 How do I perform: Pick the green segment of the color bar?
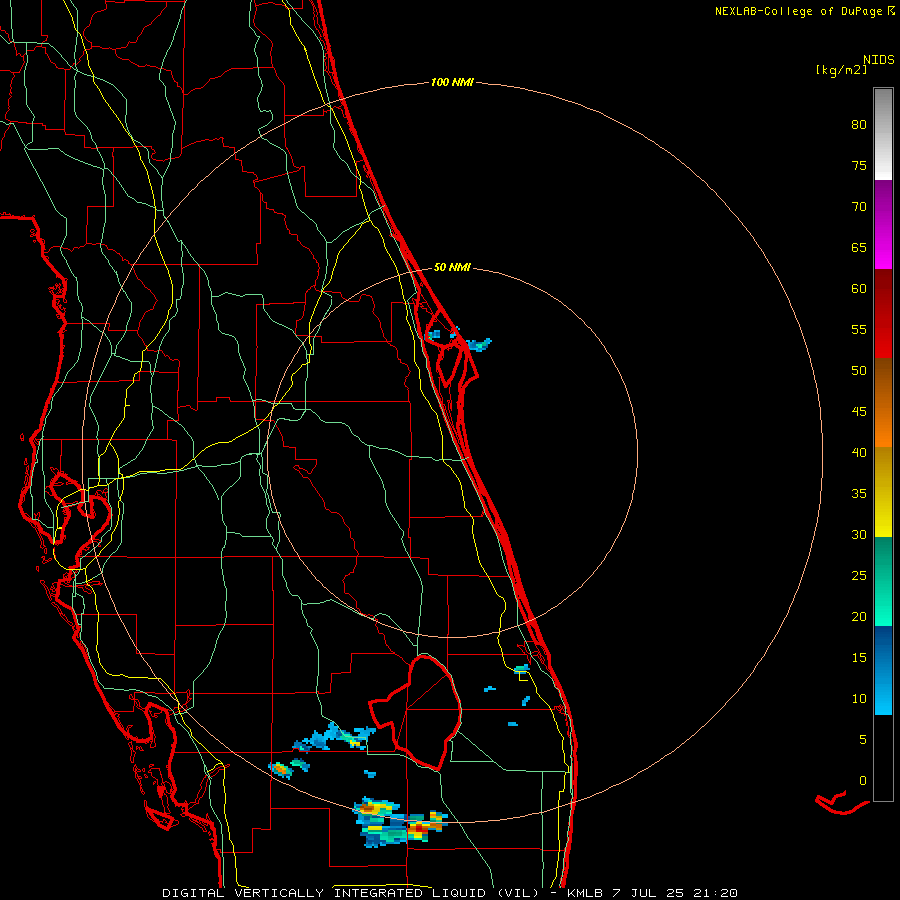883,581
